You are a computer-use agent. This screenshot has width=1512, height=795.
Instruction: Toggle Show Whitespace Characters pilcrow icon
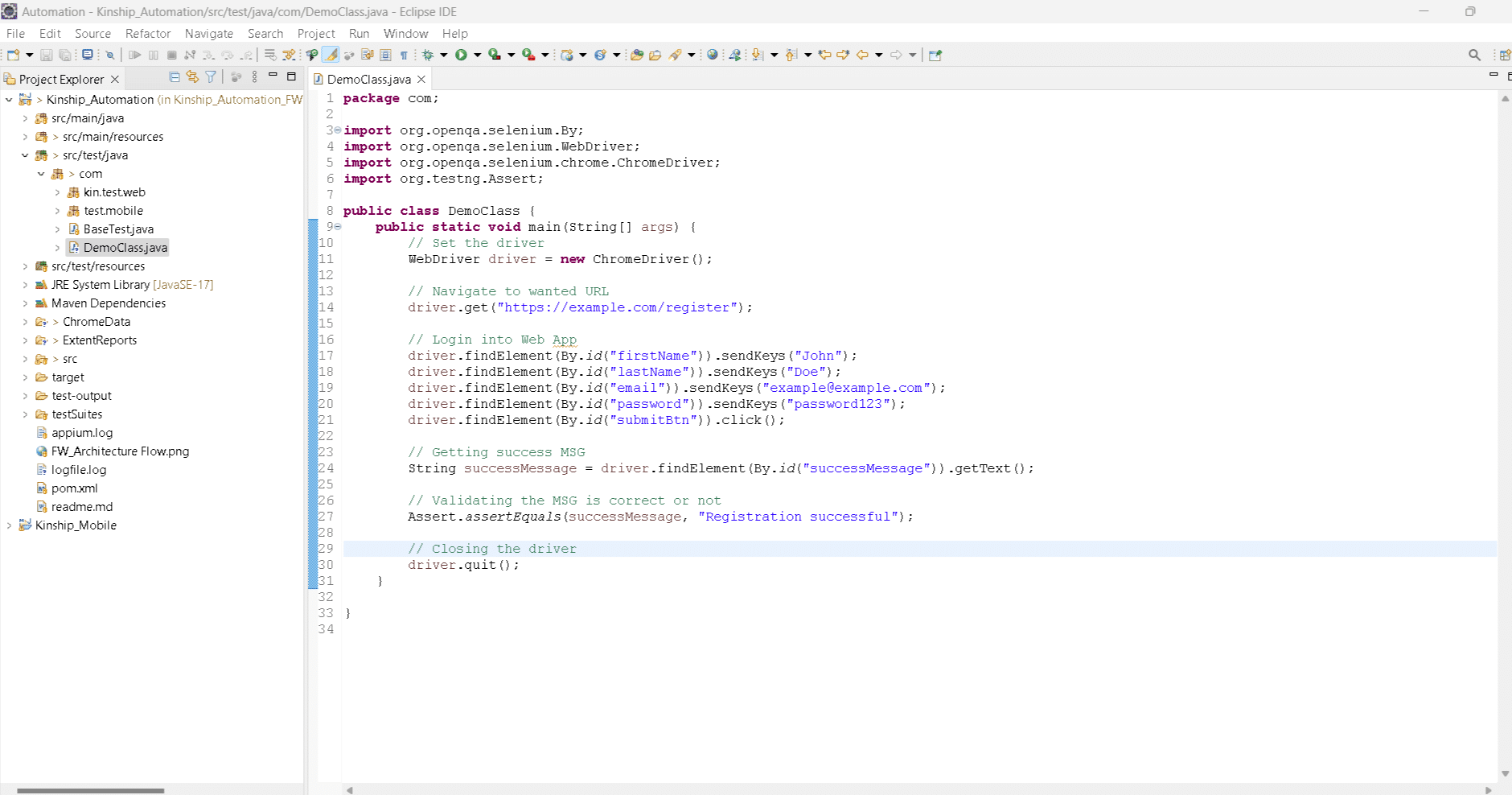click(x=404, y=55)
